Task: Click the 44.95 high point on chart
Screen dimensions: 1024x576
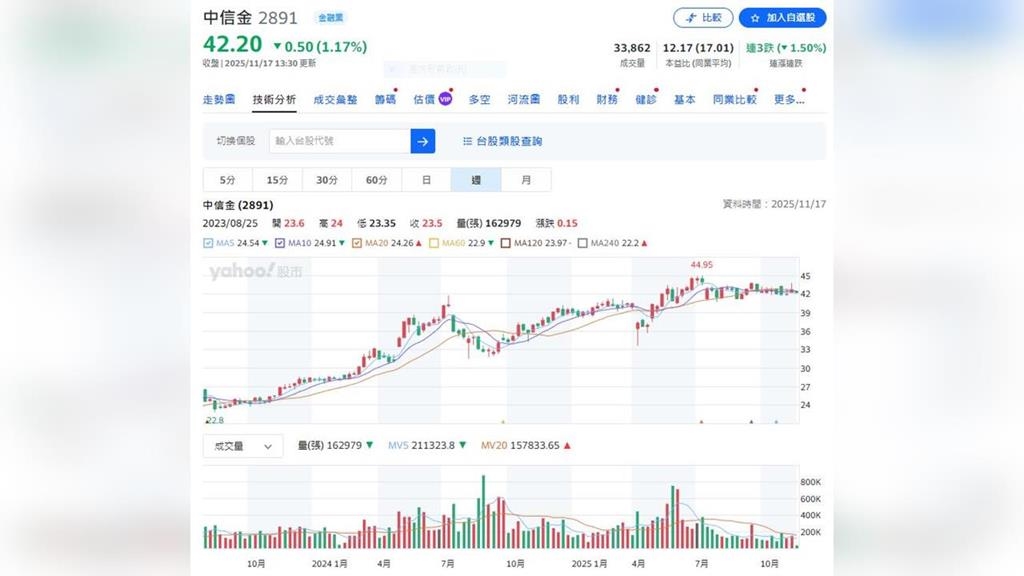Action: [690, 281]
